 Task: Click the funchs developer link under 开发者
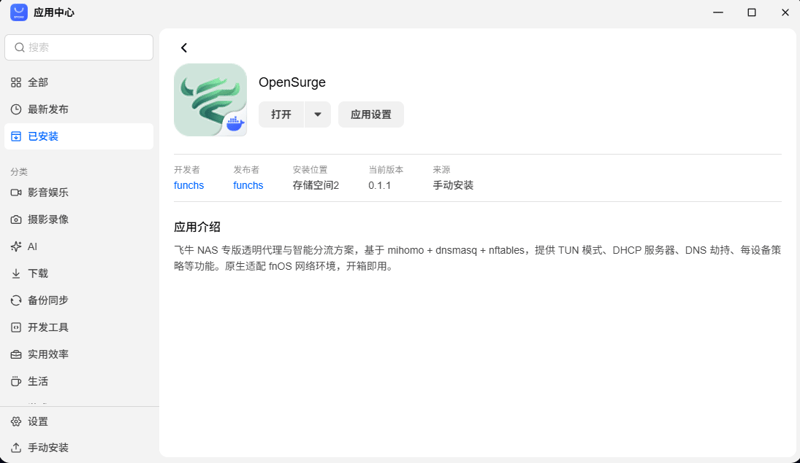(189, 185)
